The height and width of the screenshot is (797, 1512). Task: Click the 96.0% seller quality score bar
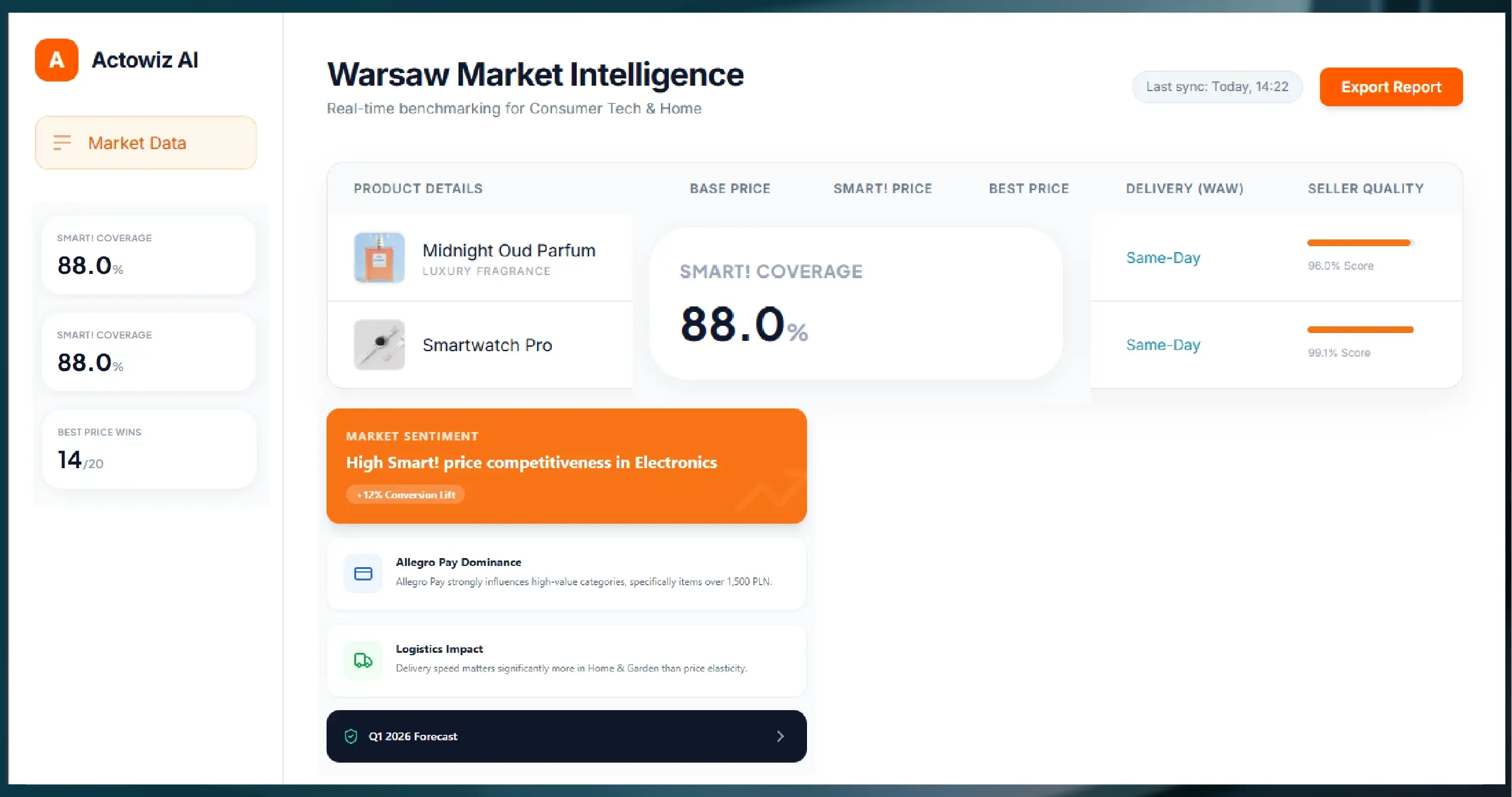[1359, 243]
